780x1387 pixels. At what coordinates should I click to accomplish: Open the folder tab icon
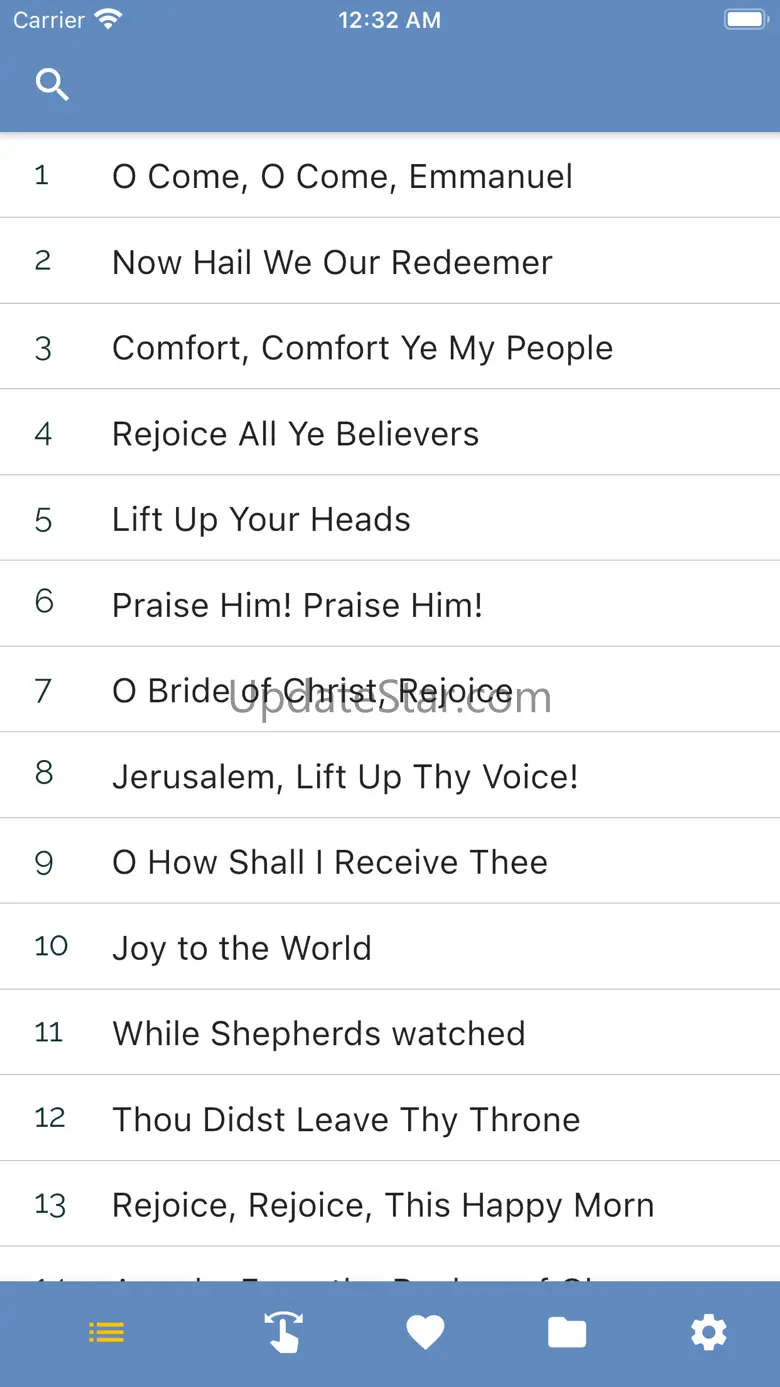tap(567, 1332)
